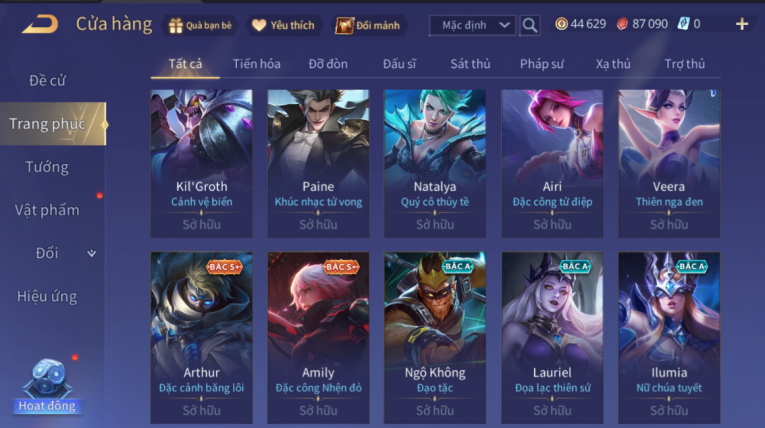
Task: Select the Natalya Quý cô thủy tề skin
Action: click(435, 163)
